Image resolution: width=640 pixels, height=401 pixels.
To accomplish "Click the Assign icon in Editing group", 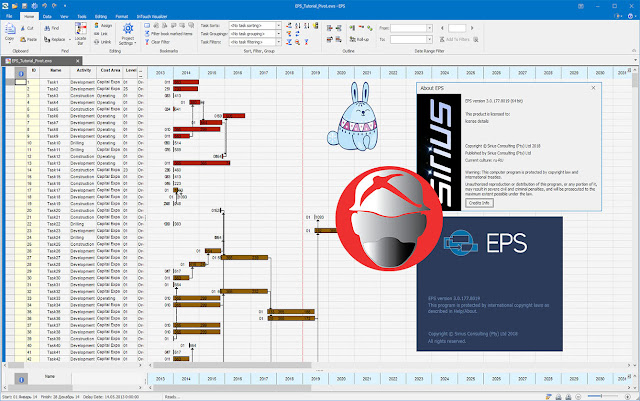I will (97, 25).
